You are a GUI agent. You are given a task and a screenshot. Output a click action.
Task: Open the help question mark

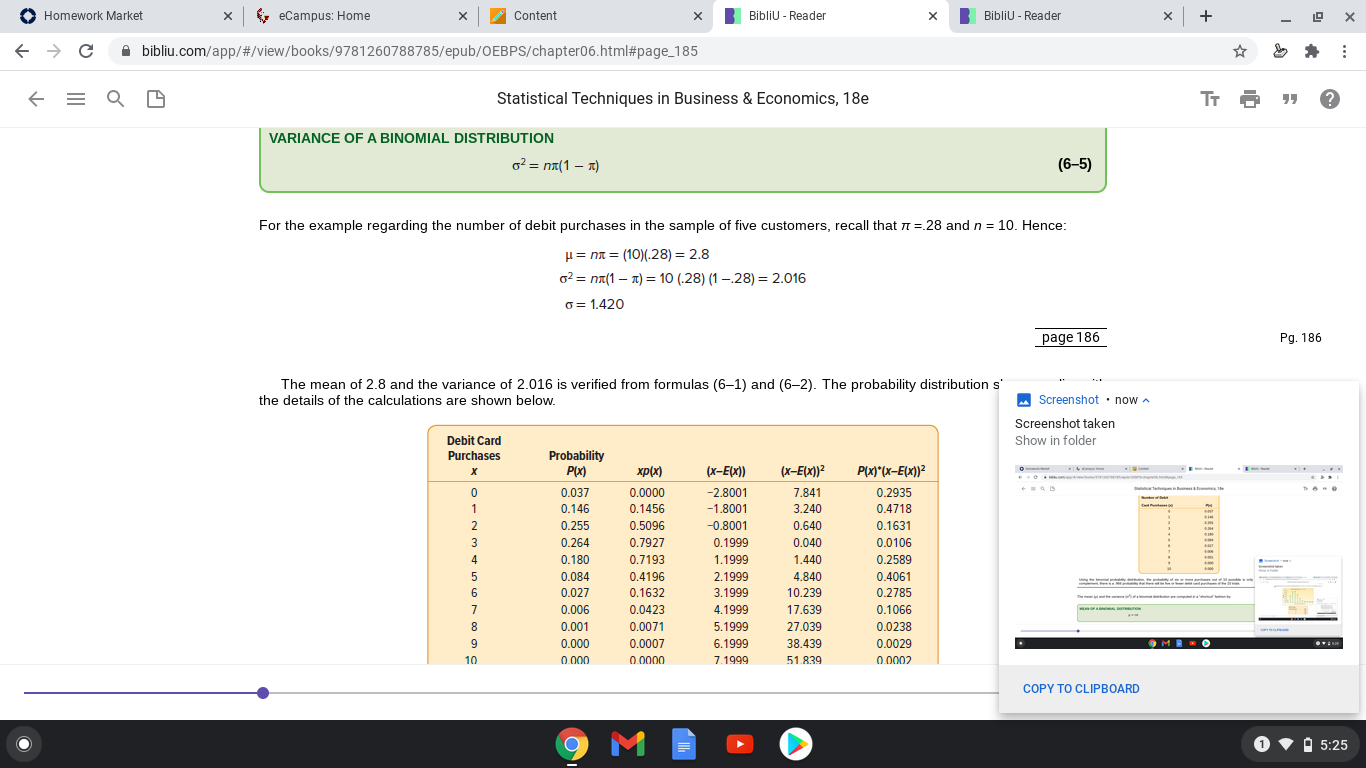point(1330,99)
